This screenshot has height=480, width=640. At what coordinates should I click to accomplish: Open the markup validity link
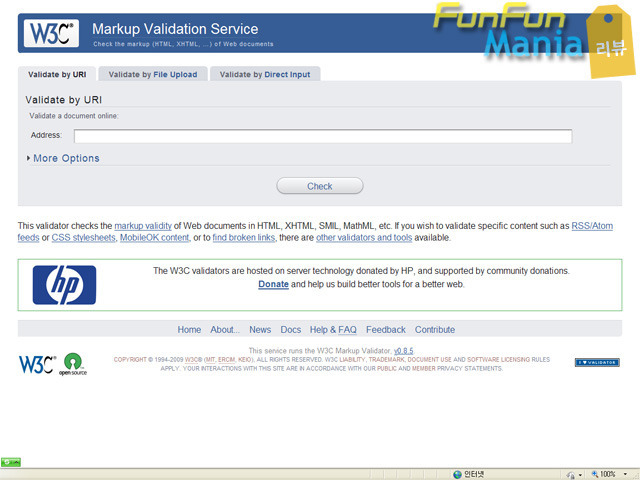[143, 226]
